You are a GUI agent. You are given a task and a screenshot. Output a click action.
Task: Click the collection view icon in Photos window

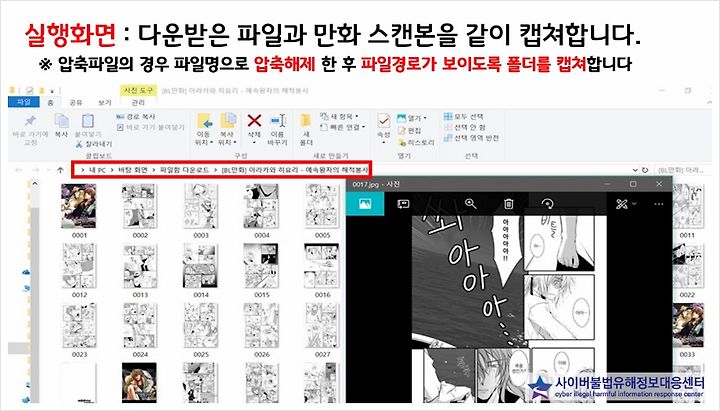365,204
